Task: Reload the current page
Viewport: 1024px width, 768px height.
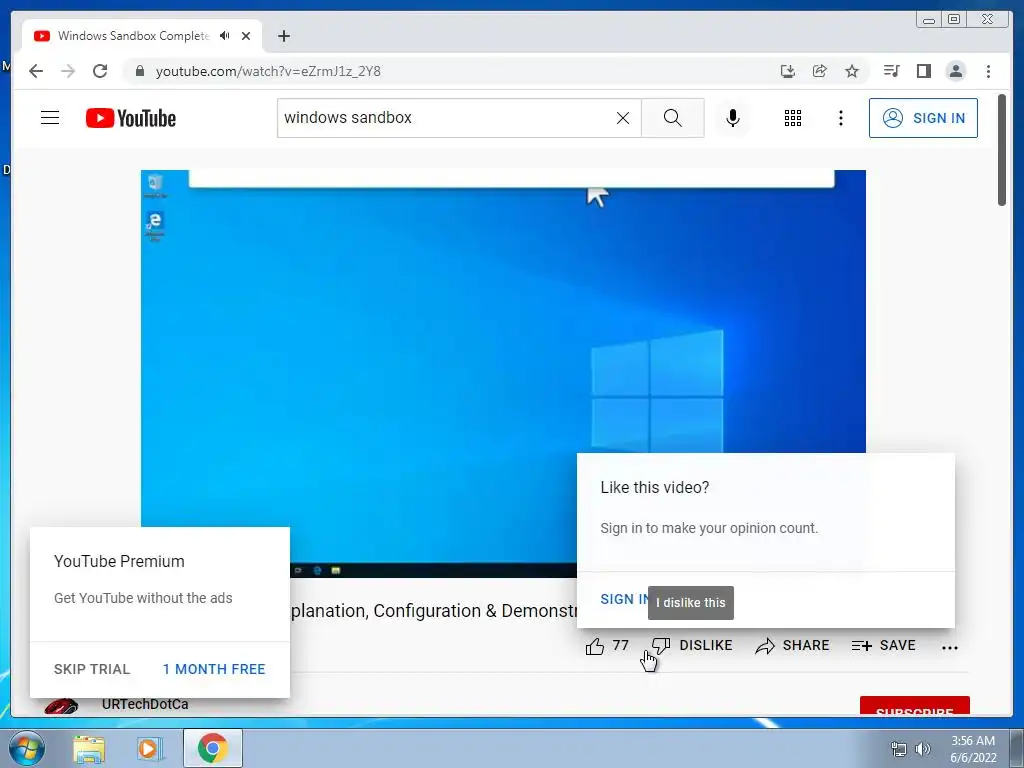Action: 100,71
